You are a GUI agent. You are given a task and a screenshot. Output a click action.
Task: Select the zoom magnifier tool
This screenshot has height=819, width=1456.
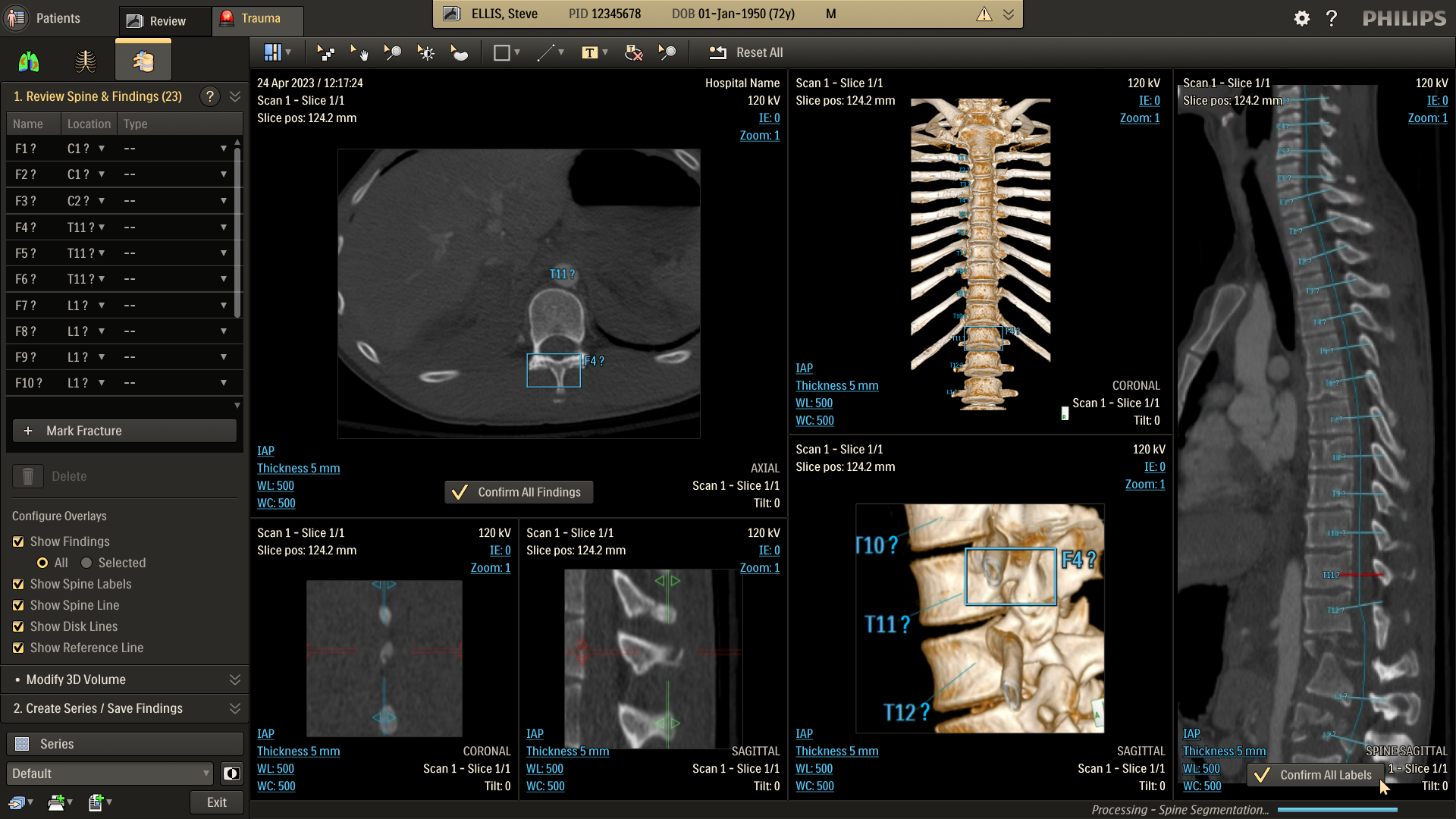[x=392, y=52]
